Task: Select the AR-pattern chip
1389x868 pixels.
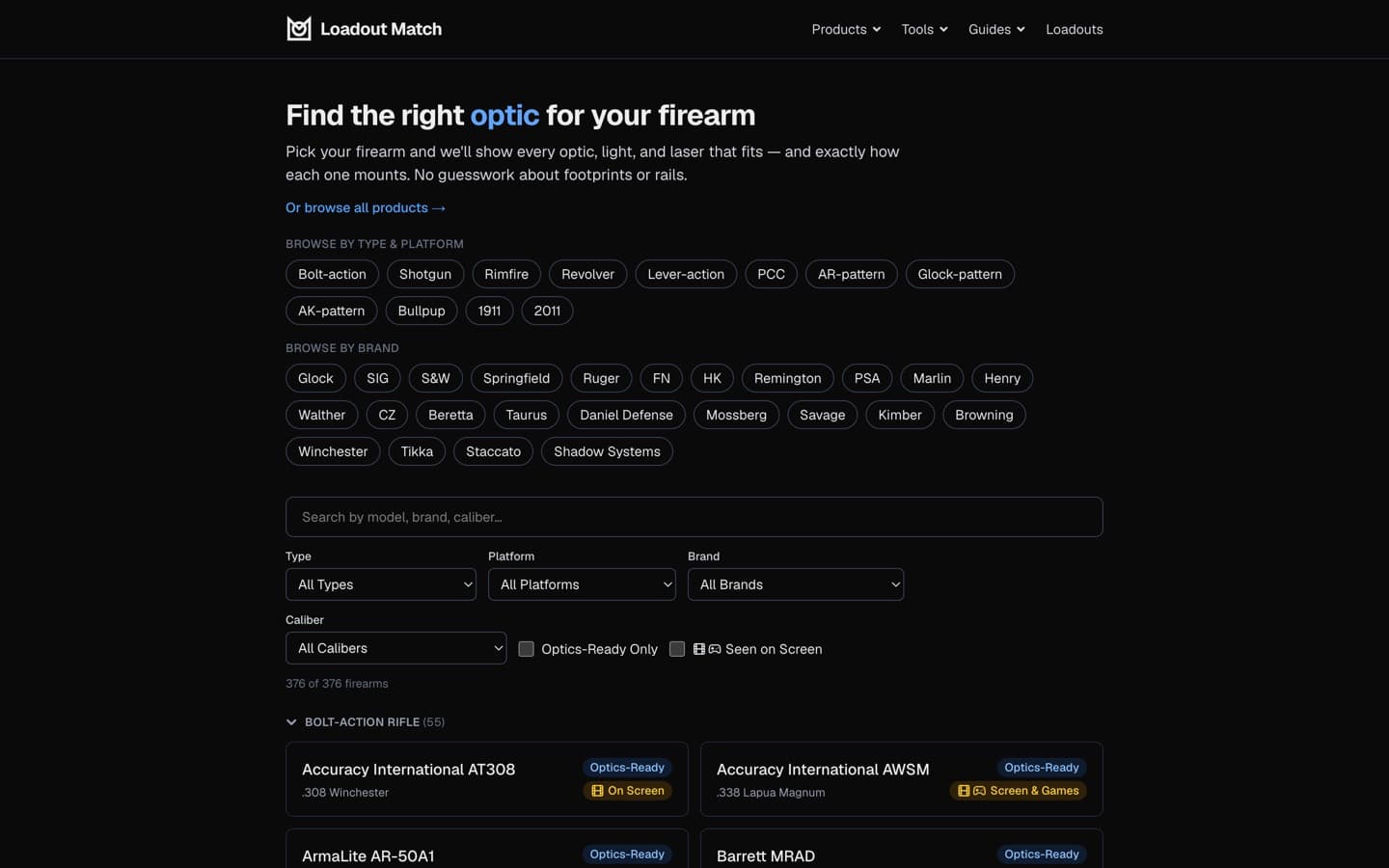Action: 852,274
